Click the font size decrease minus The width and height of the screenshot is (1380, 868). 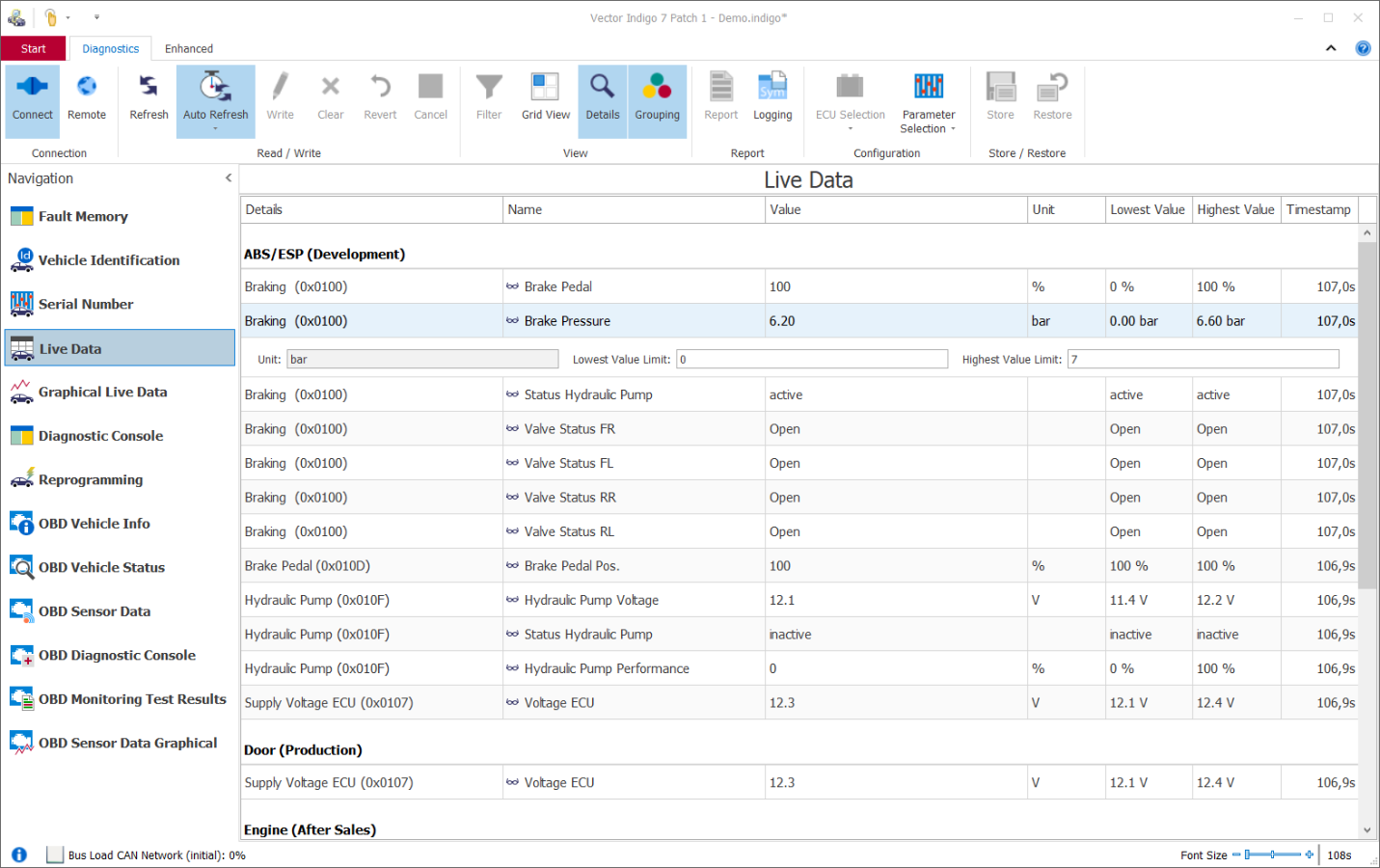(x=1236, y=854)
